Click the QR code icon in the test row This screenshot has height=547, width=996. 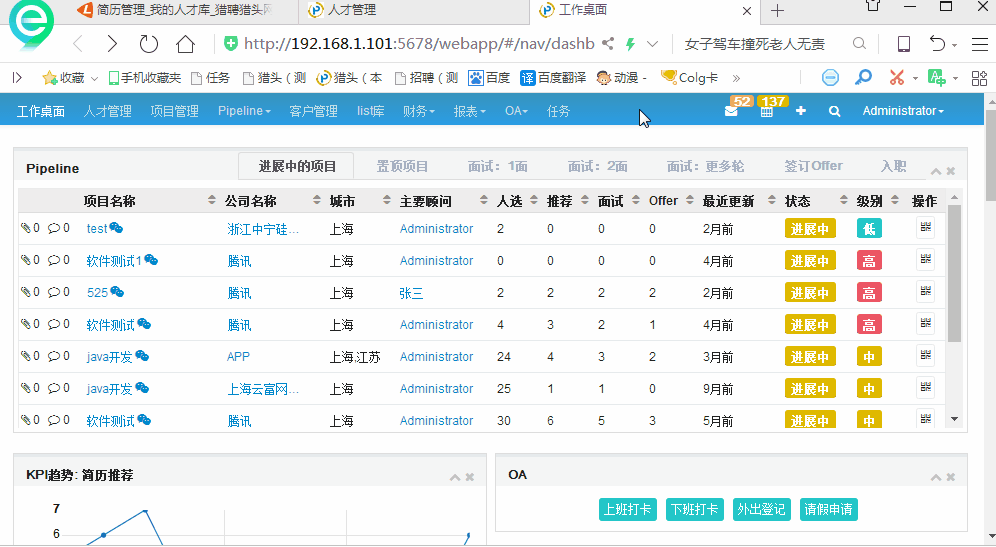[x=925, y=228]
